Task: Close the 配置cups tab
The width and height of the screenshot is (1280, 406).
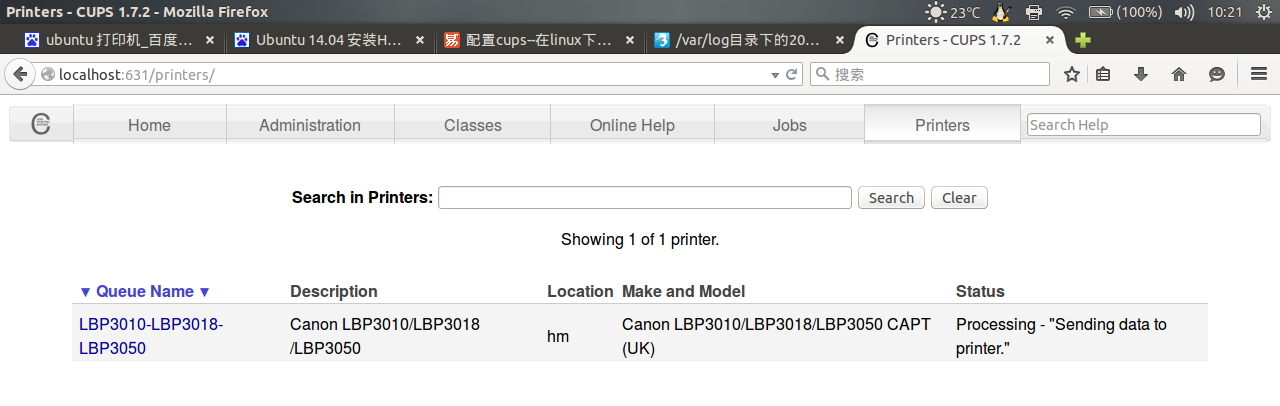Action: pyautogui.click(x=630, y=41)
